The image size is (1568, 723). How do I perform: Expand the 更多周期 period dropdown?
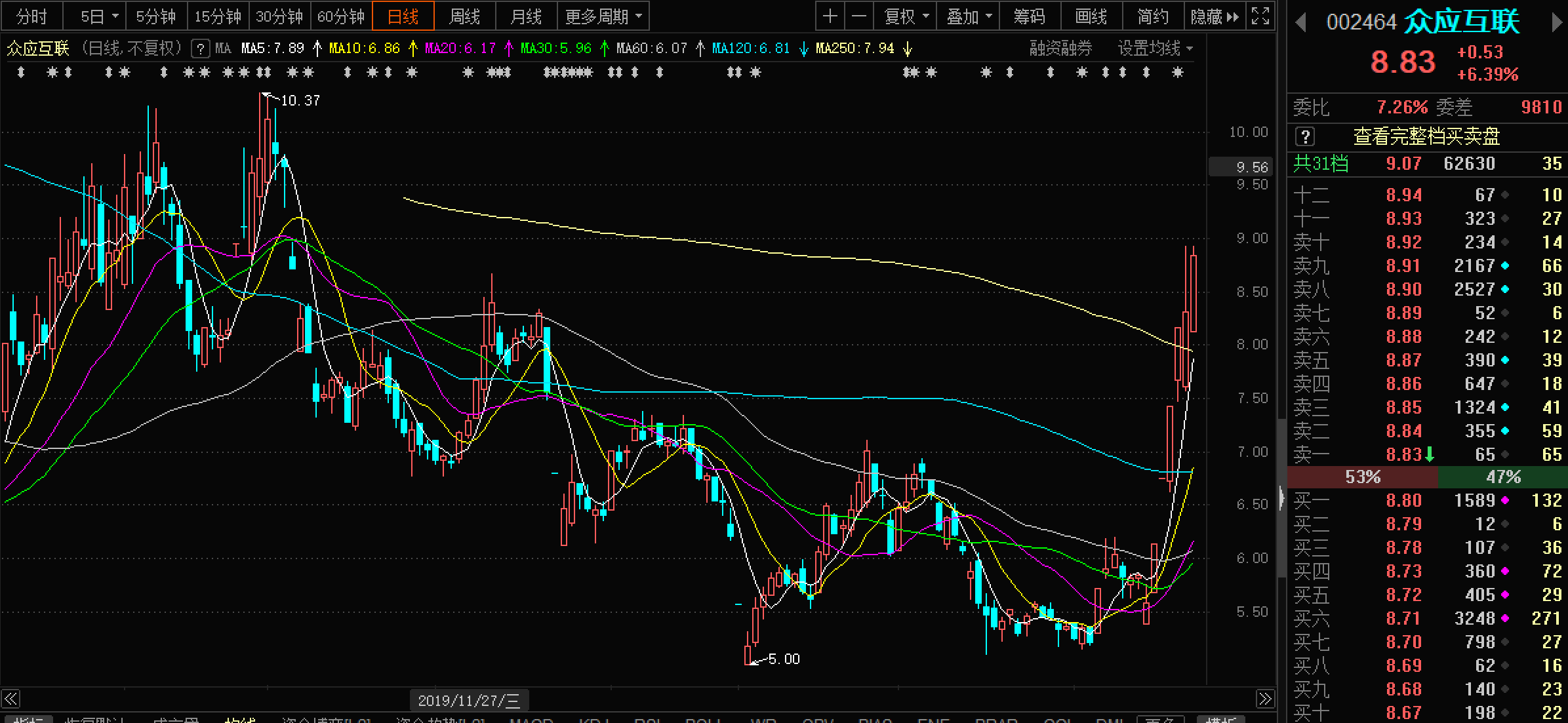click(603, 16)
